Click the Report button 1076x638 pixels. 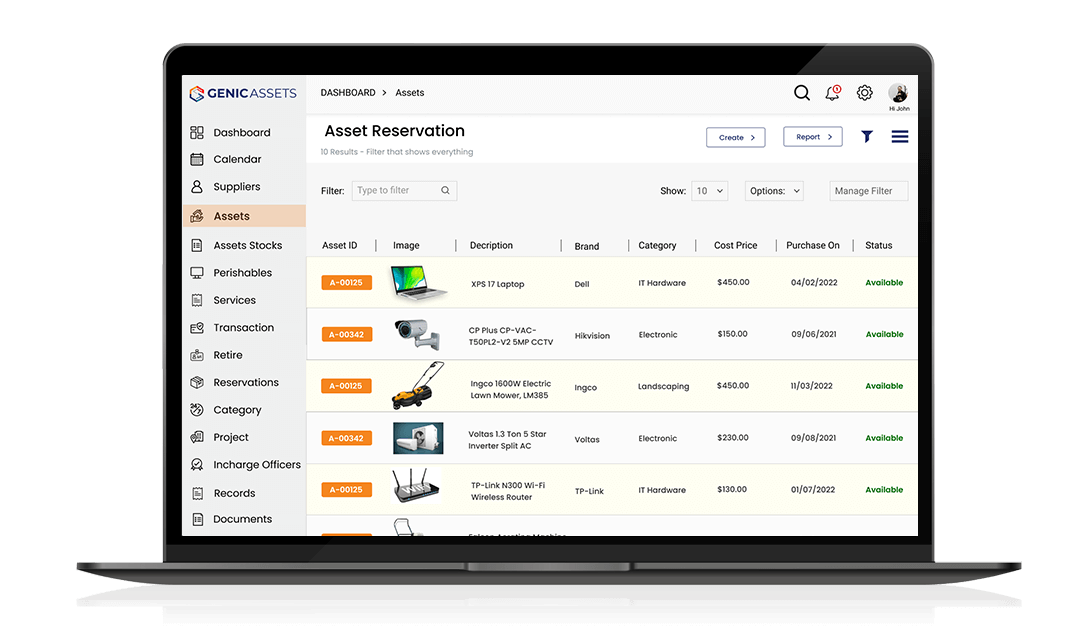812,137
